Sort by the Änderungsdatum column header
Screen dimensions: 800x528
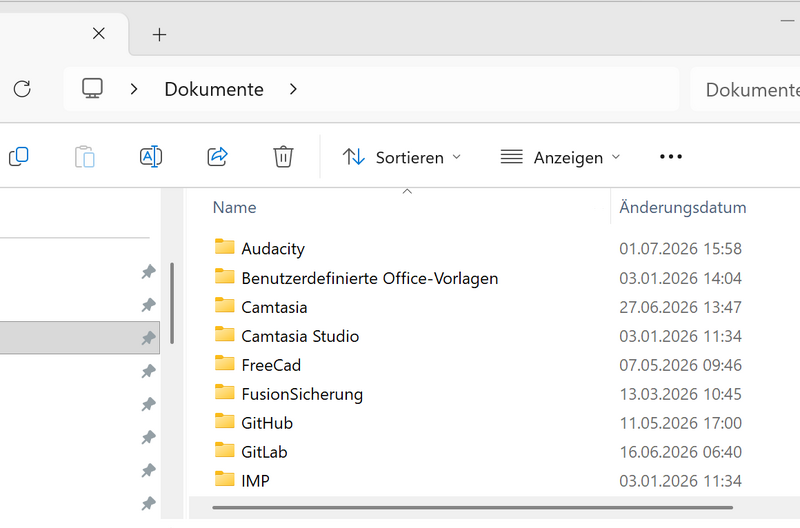click(683, 207)
